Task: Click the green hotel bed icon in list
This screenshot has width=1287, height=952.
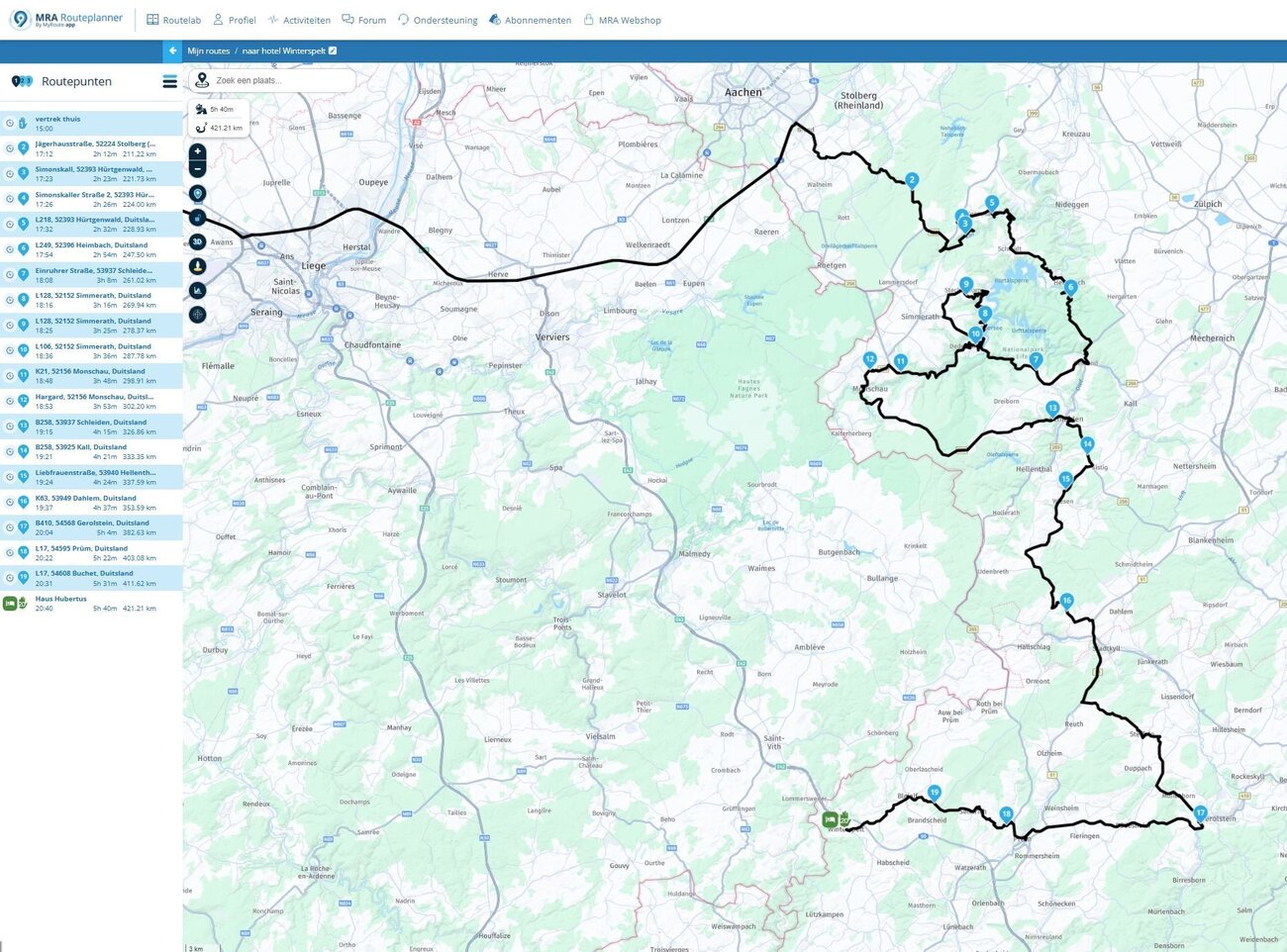Action: point(10,603)
